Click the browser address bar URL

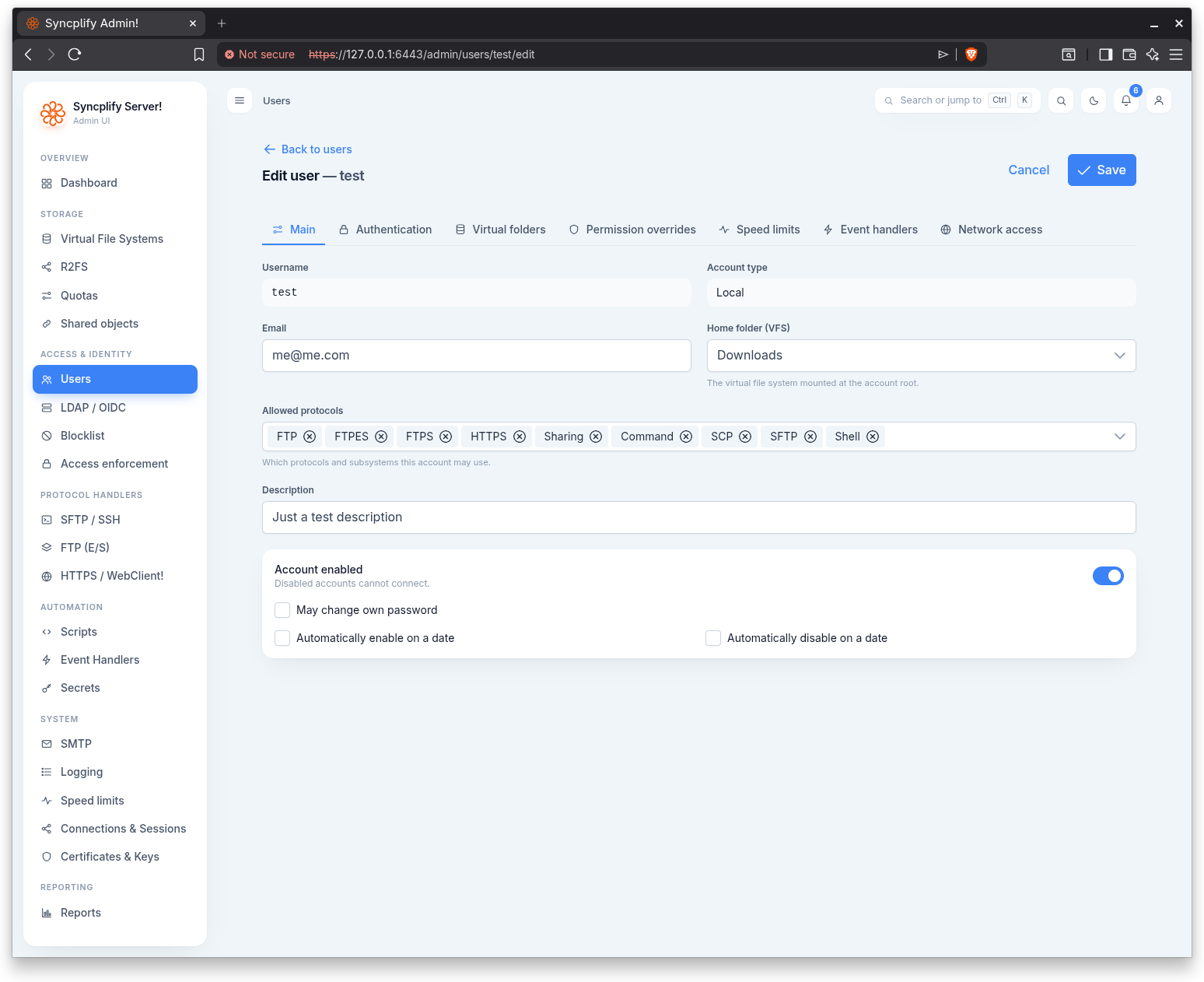422,54
